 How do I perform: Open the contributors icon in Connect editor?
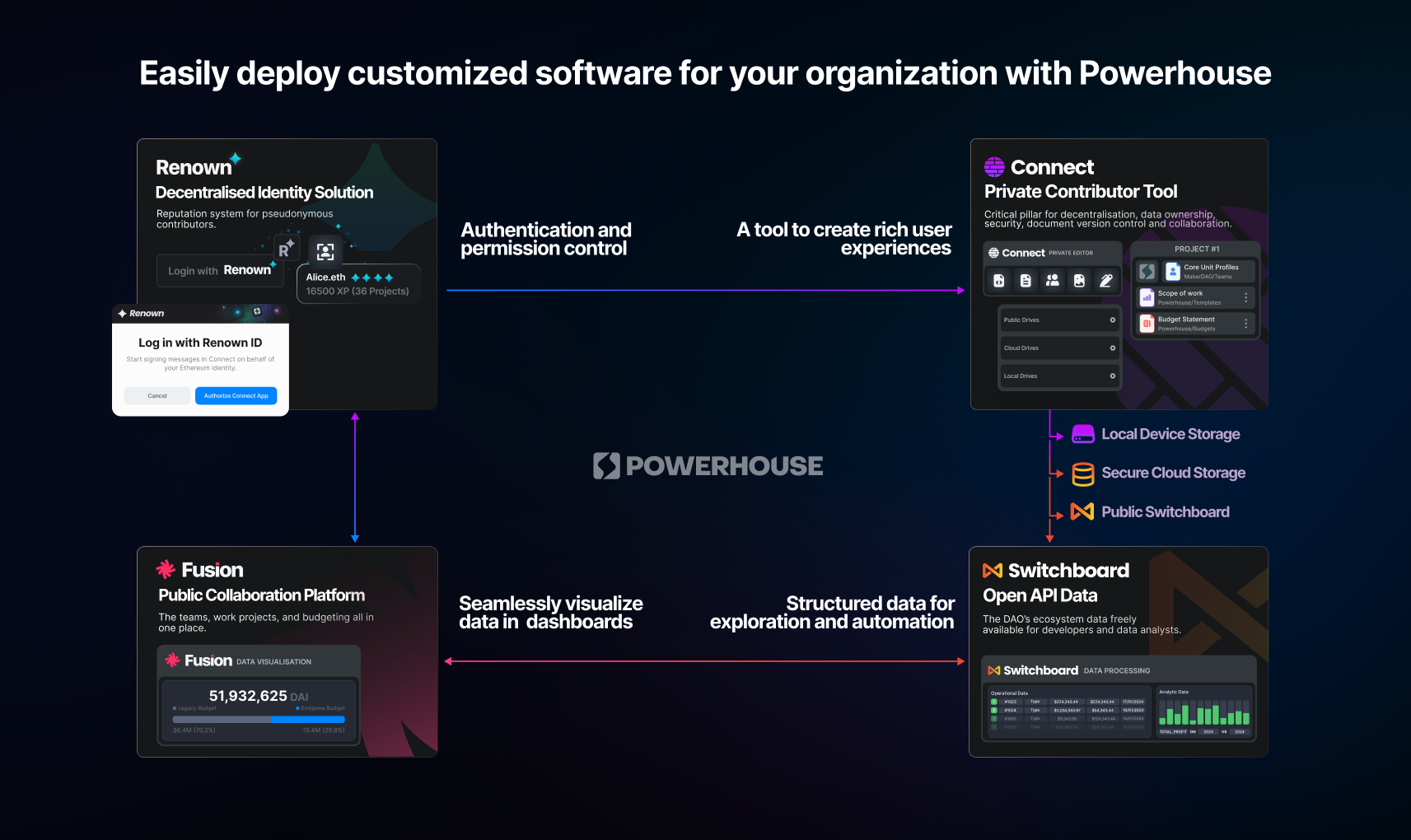tap(1054, 281)
